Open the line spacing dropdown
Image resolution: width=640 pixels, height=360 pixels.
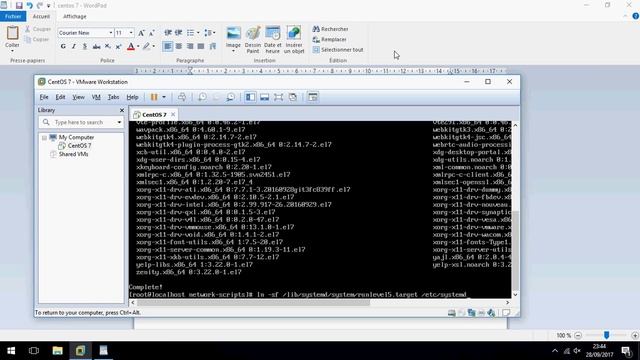tap(210, 33)
